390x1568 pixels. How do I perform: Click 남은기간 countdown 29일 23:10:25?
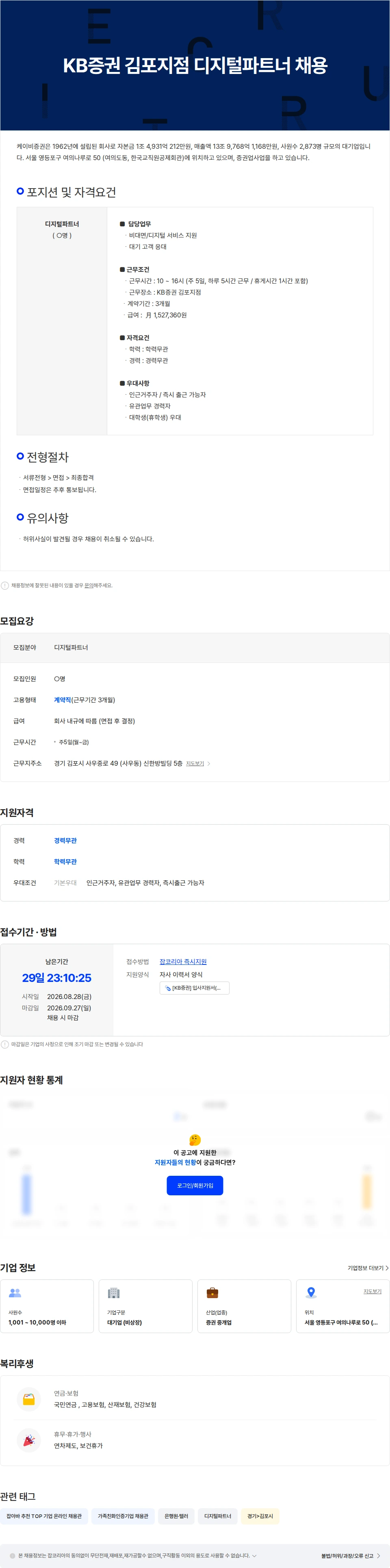coord(56,977)
